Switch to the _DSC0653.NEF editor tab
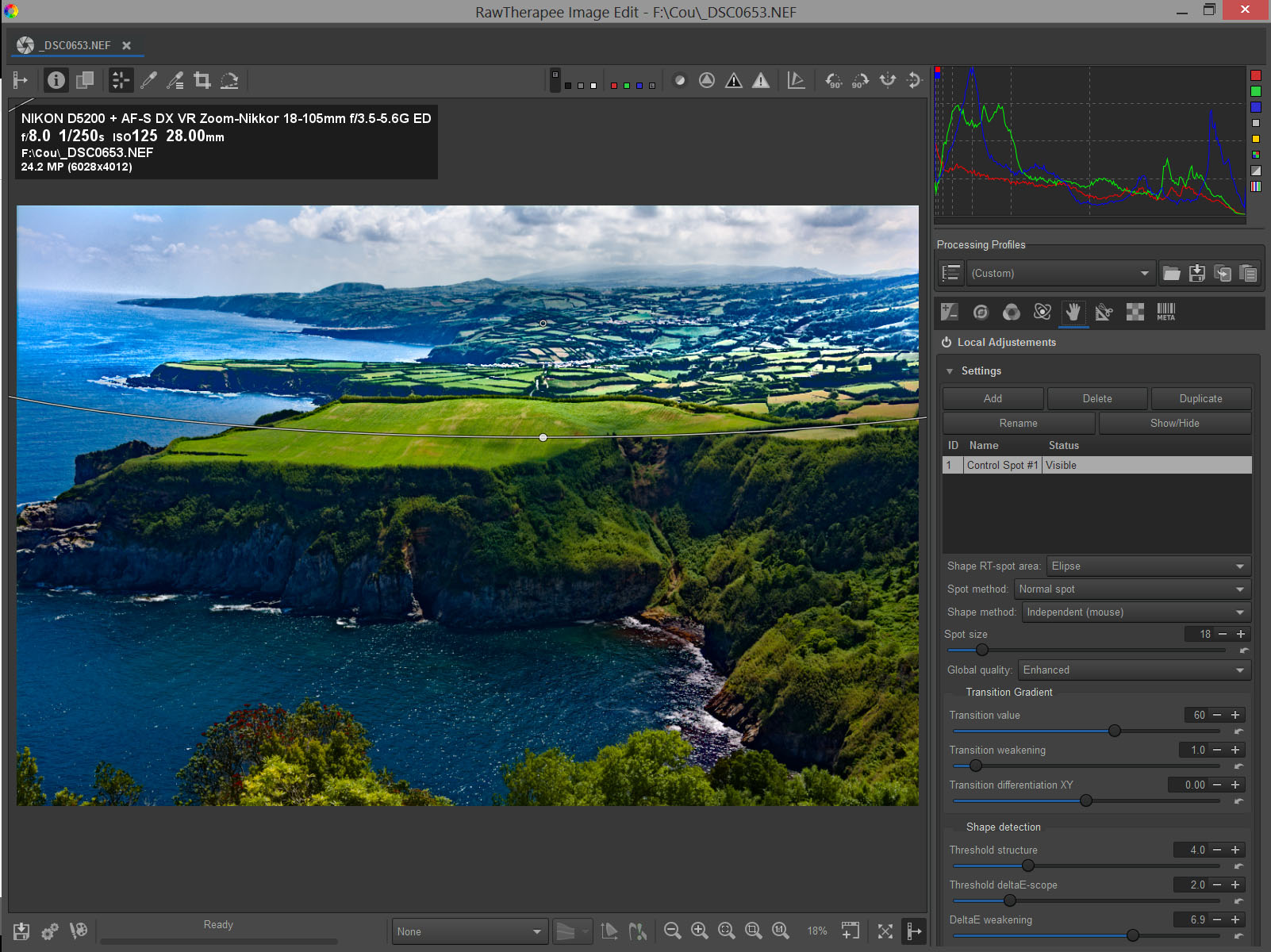Viewport: 1271px width, 952px height. pyautogui.click(x=75, y=46)
